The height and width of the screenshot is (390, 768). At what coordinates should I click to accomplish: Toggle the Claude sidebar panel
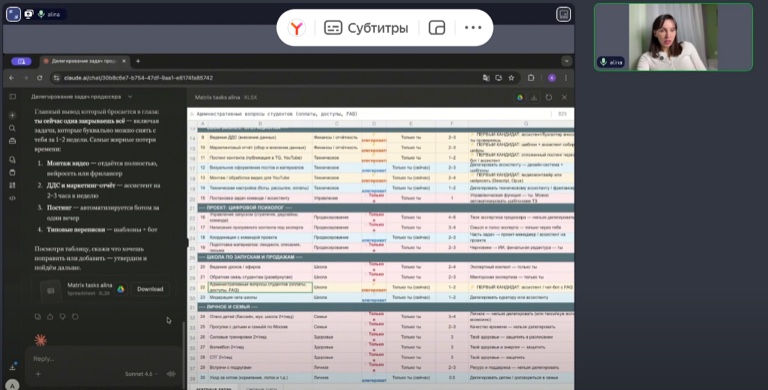[x=12, y=97]
